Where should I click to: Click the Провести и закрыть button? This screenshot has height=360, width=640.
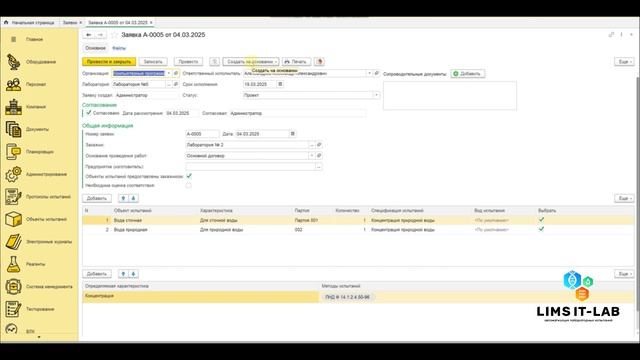tap(109, 62)
